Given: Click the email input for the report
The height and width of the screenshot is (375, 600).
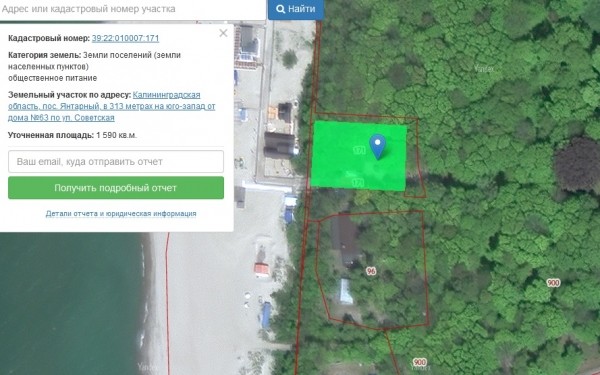Looking at the screenshot, I should pyautogui.click(x=116, y=161).
